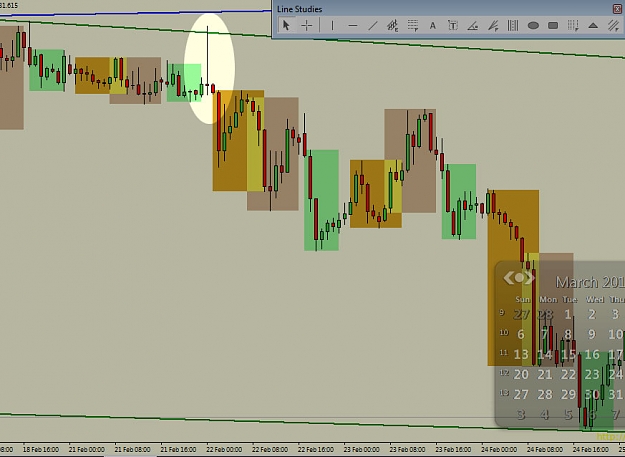Image resolution: width=625 pixels, height=457 pixels.
Task: Select March 2 in the calendar
Action: pos(592,314)
